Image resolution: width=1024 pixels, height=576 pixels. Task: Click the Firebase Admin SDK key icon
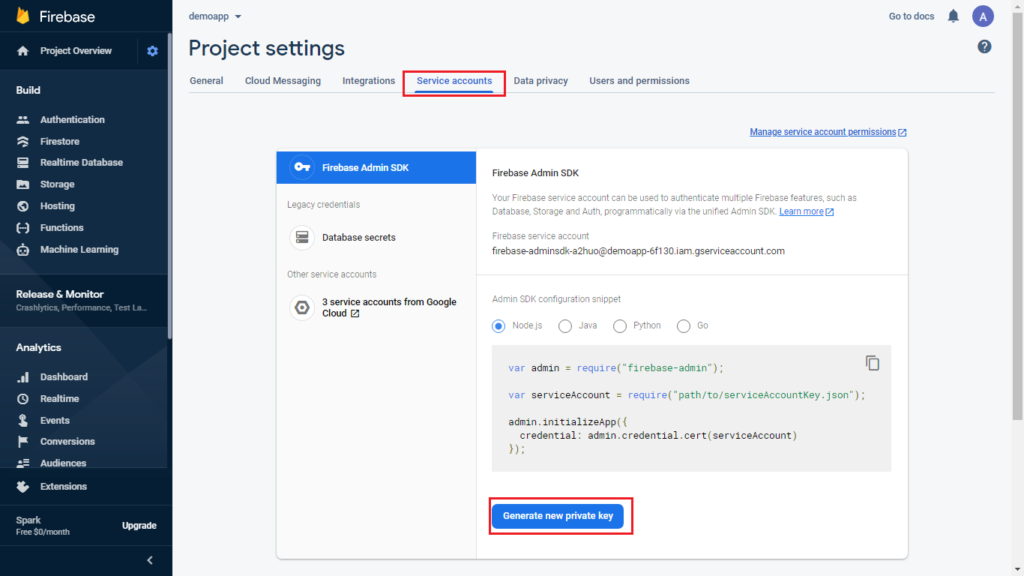tap(302, 167)
